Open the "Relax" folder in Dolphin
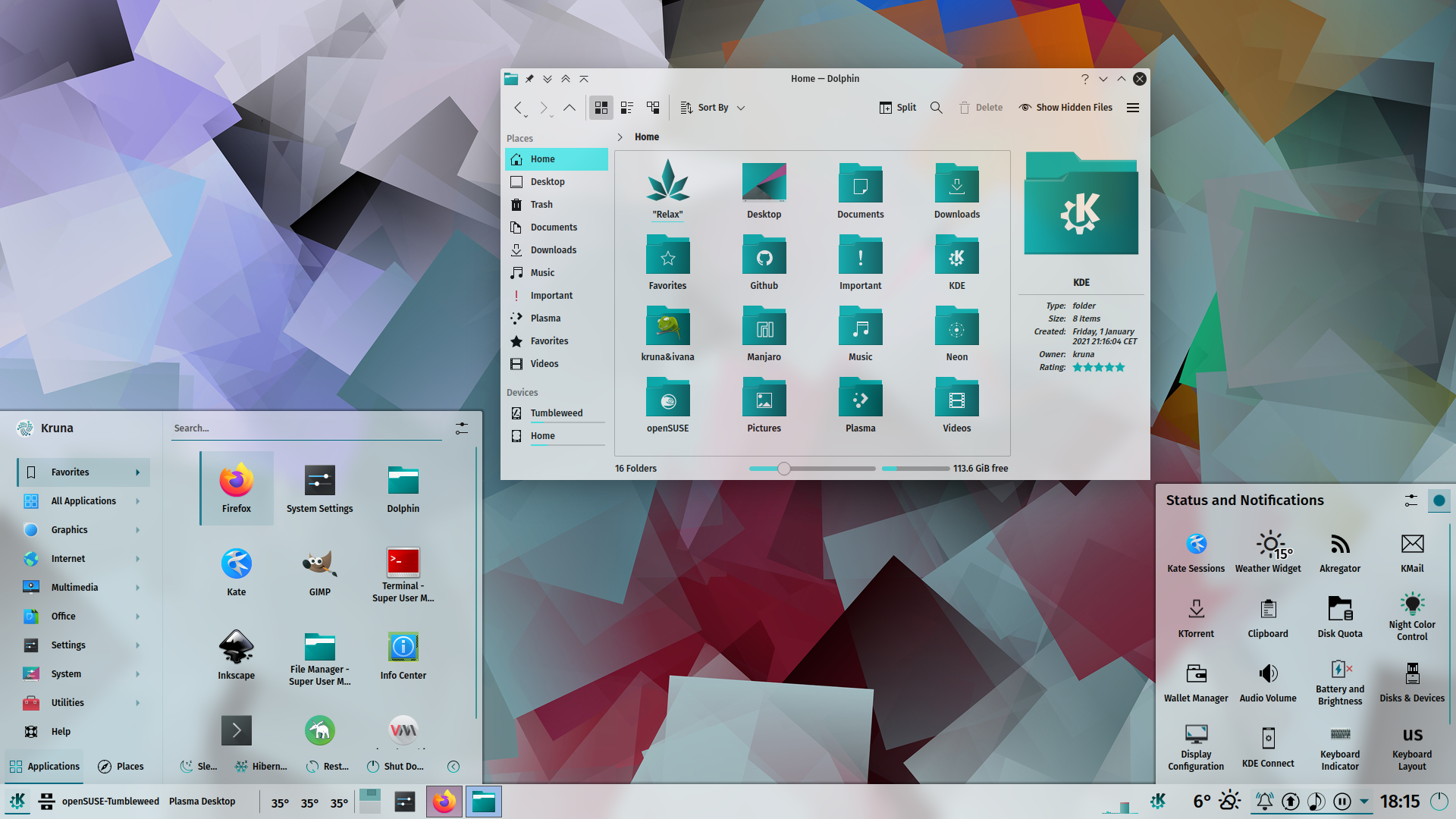This screenshot has width=1456, height=819. pyautogui.click(x=667, y=190)
